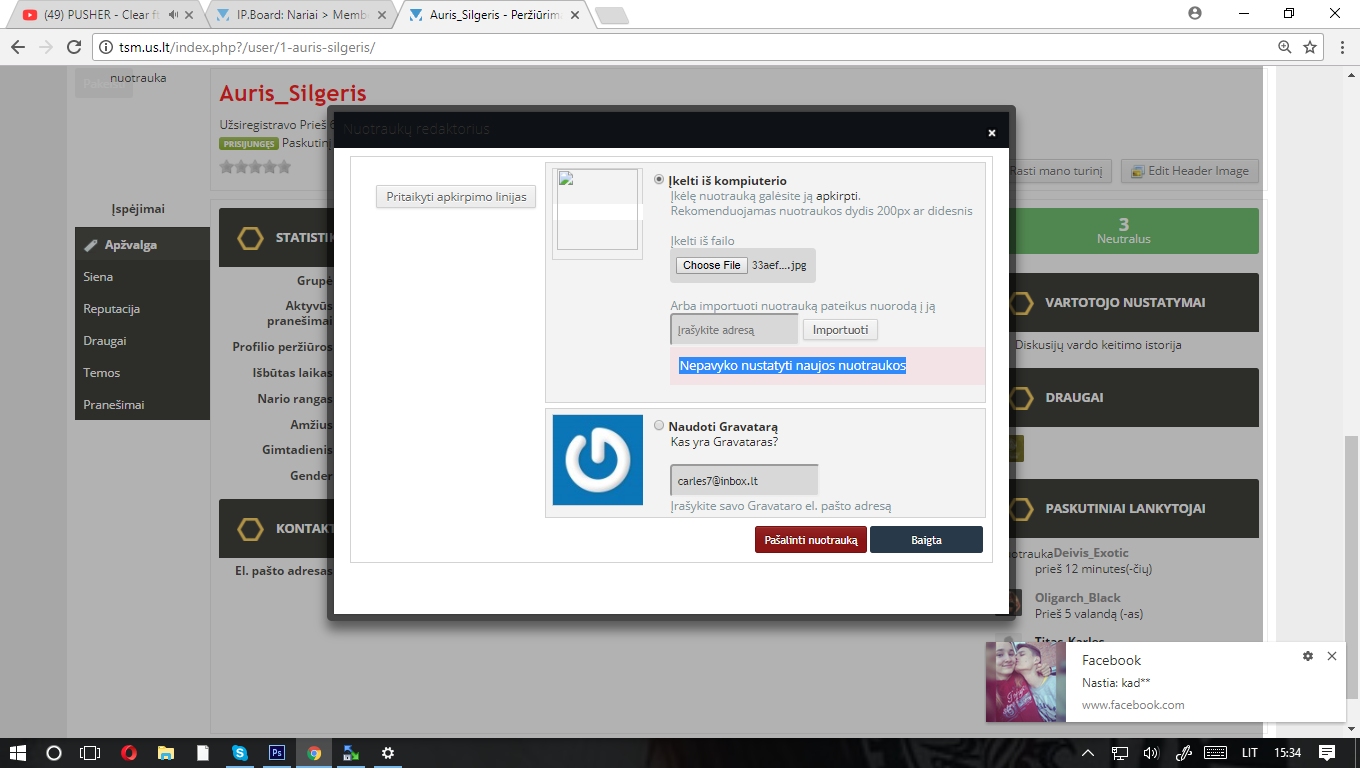Close the photo editor dialog X

point(992,132)
